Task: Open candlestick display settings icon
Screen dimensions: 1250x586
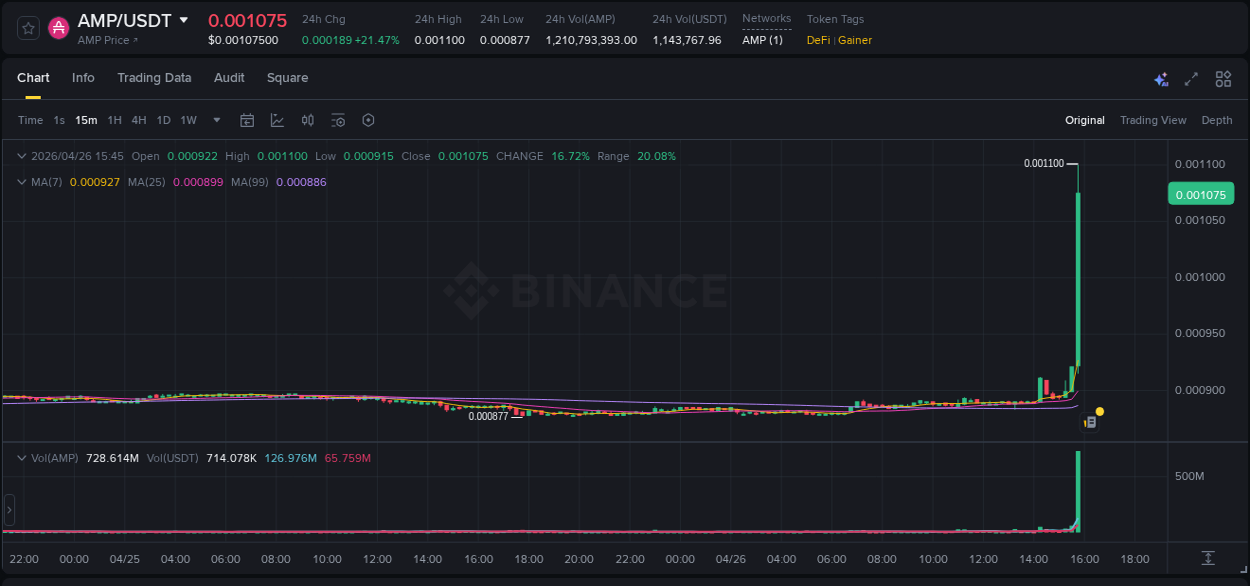Action: 307,120
